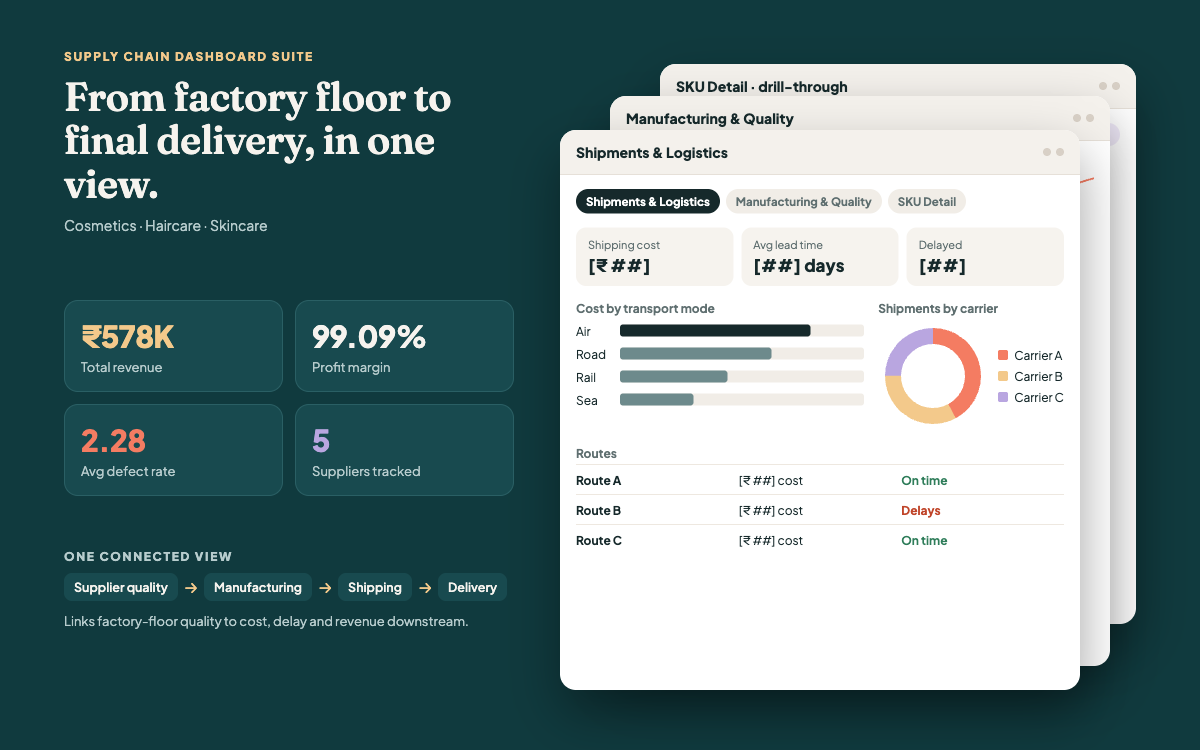Click the arrow icon before Delivery chip
This screenshot has width=1200, height=750.
click(x=425, y=588)
